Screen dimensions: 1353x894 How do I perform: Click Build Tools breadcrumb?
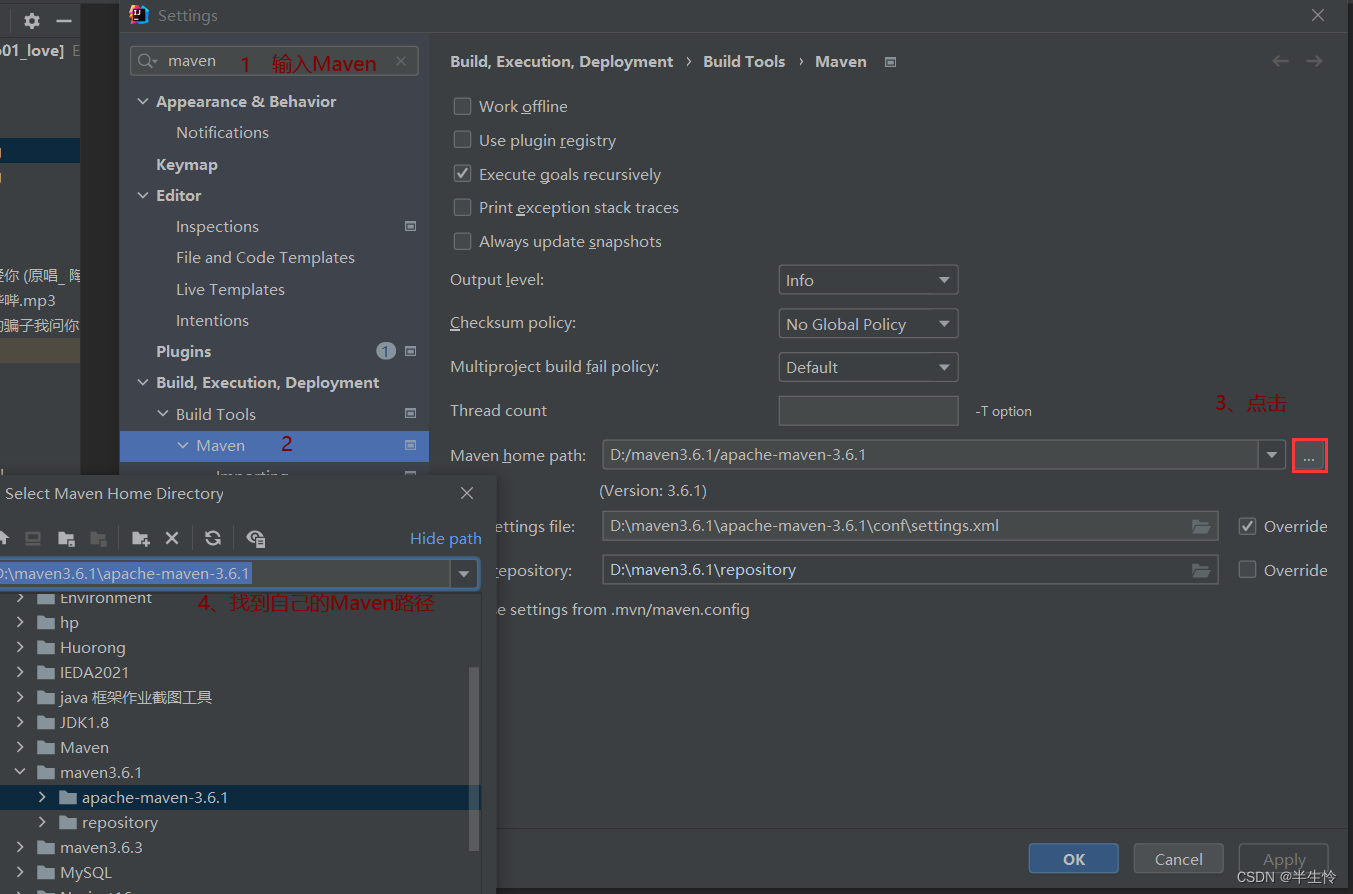pos(744,62)
